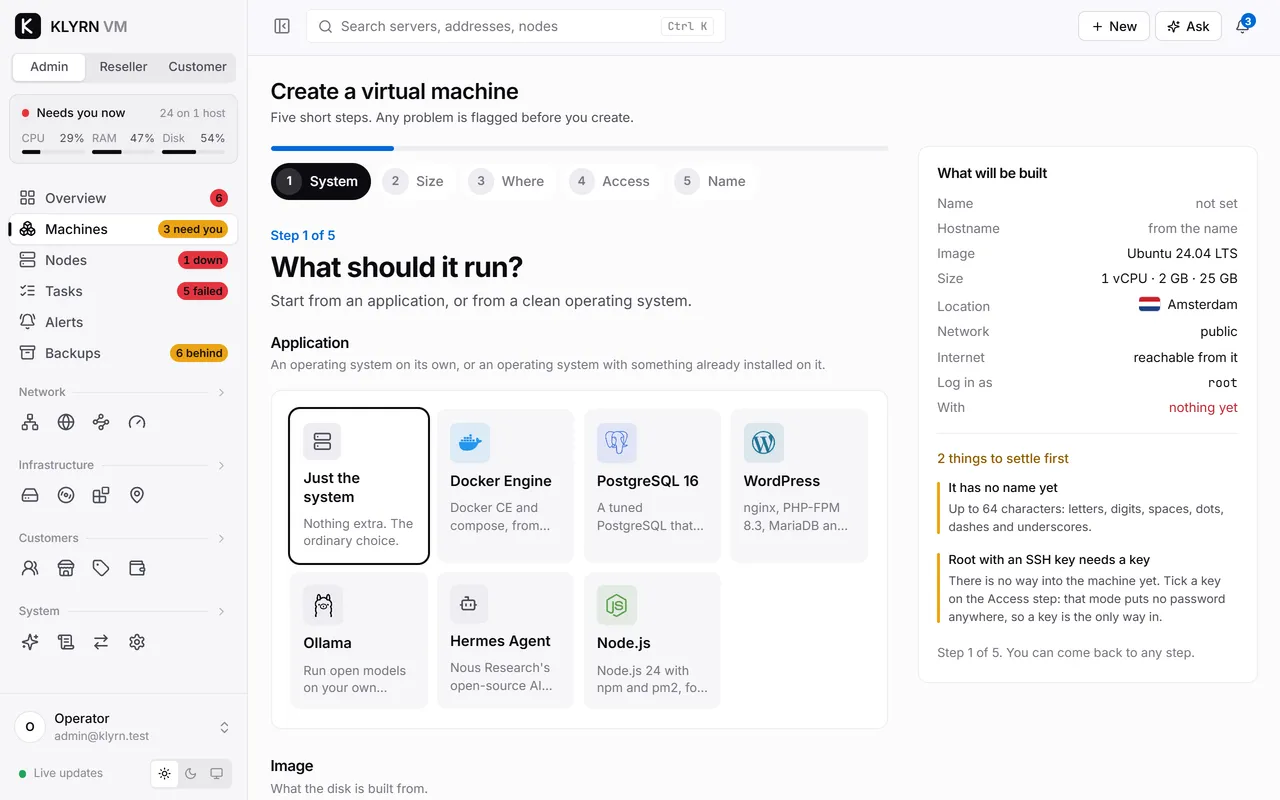
Task: Open the blocks grid icon under Infrastructure
Action: [x=101, y=495]
